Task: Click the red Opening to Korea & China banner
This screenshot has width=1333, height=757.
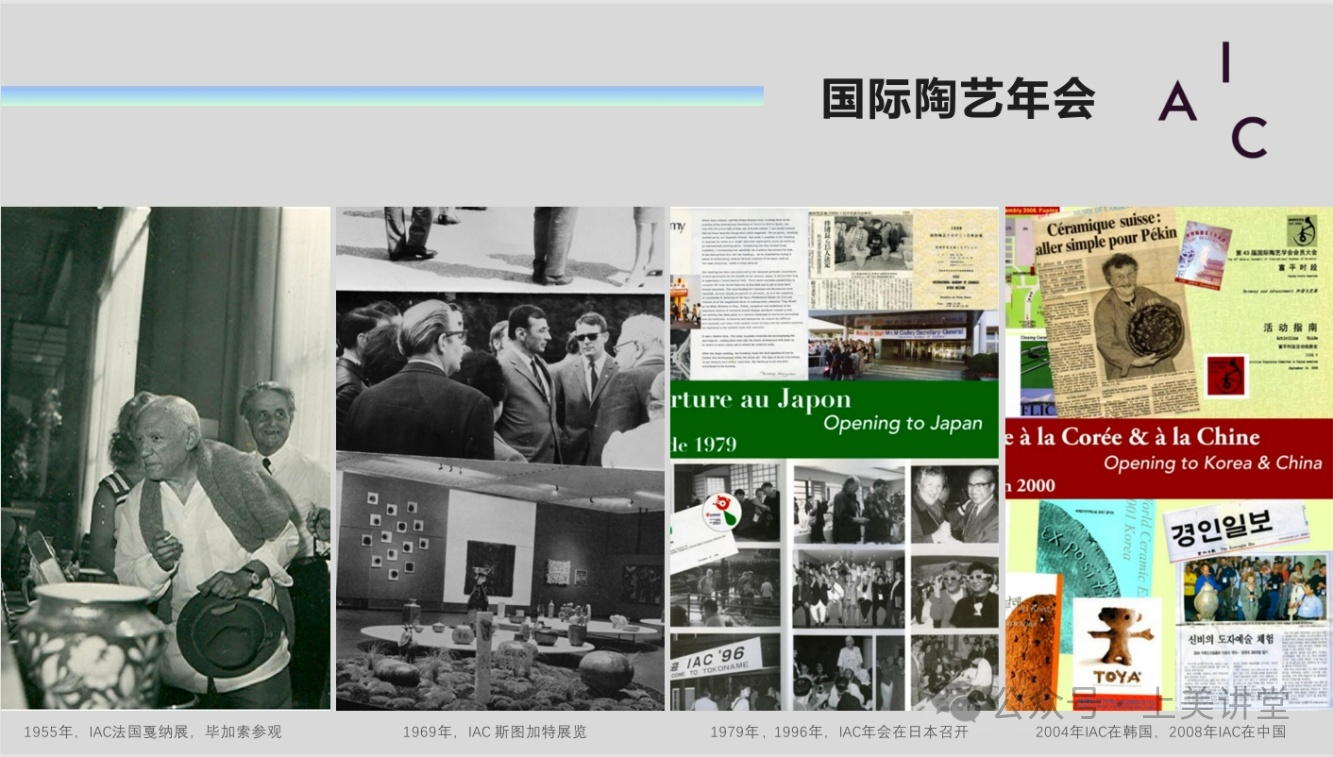Action: [1169, 458]
